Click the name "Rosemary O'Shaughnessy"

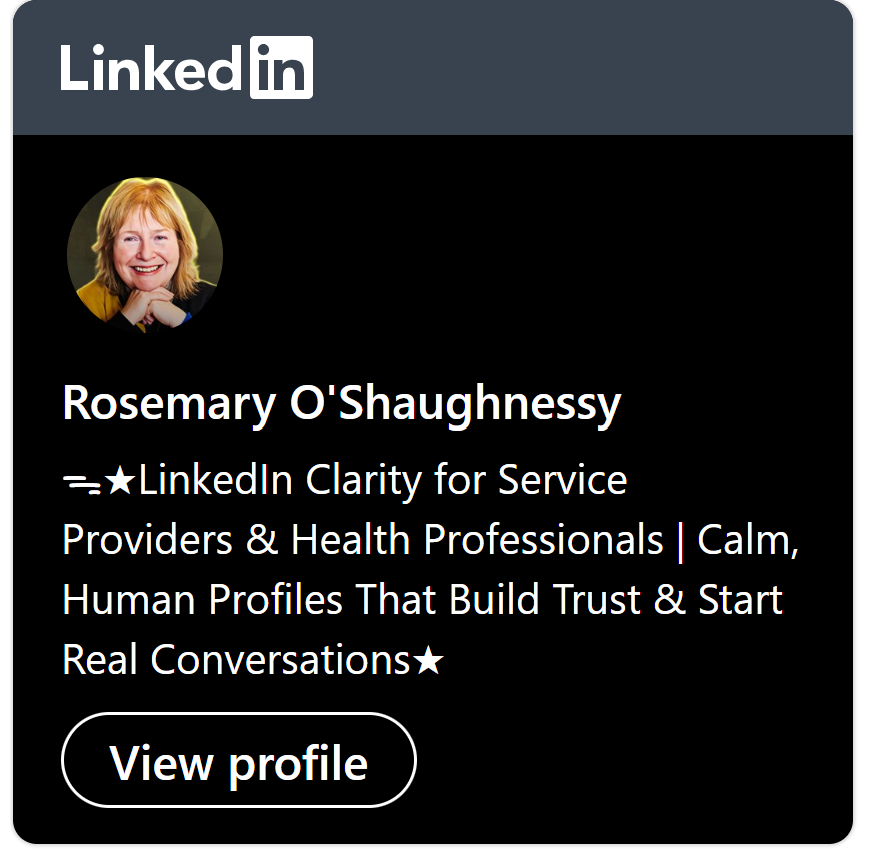(342, 404)
